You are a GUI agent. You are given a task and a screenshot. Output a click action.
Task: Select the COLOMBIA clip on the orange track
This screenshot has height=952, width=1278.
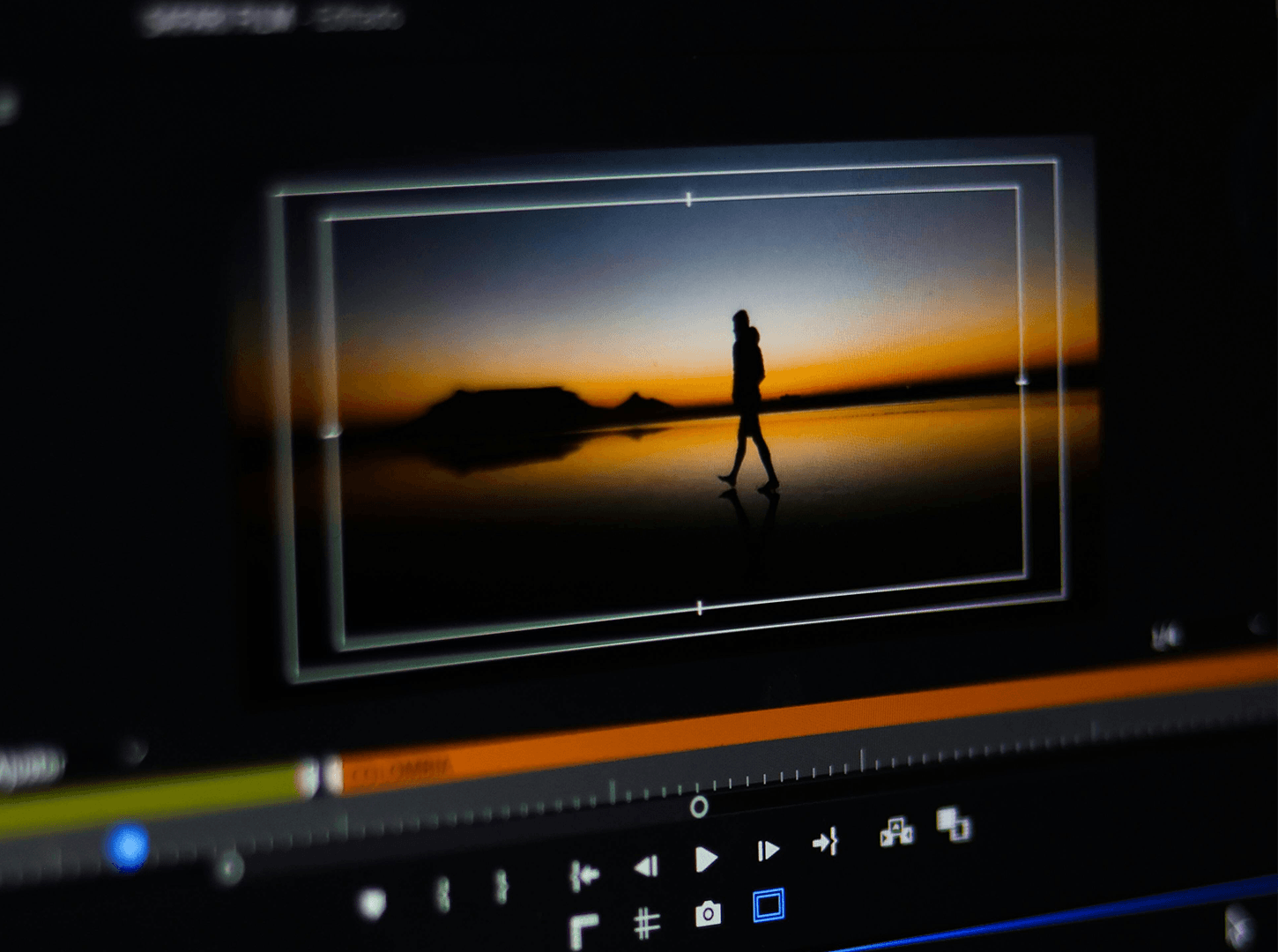(x=405, y=769)
